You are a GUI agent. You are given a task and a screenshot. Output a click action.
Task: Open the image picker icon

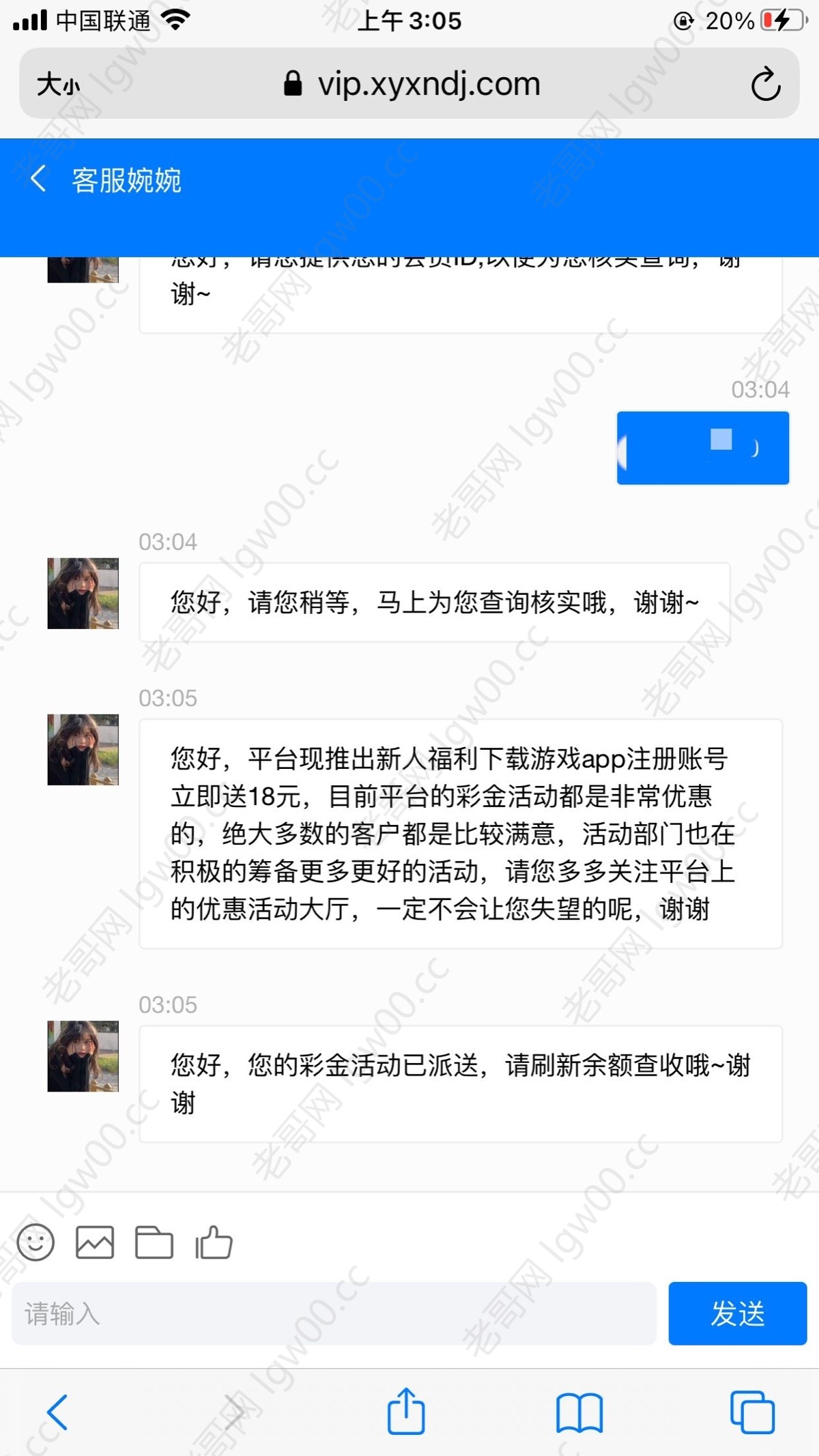[x=95, y=1242]
